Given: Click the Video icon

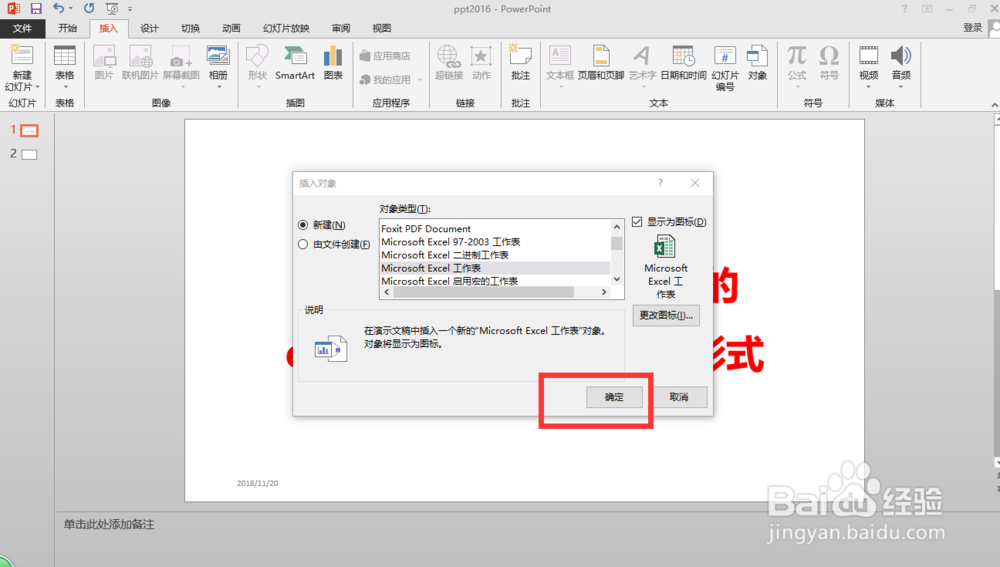Looking at the screenshot, I should 868,56.
